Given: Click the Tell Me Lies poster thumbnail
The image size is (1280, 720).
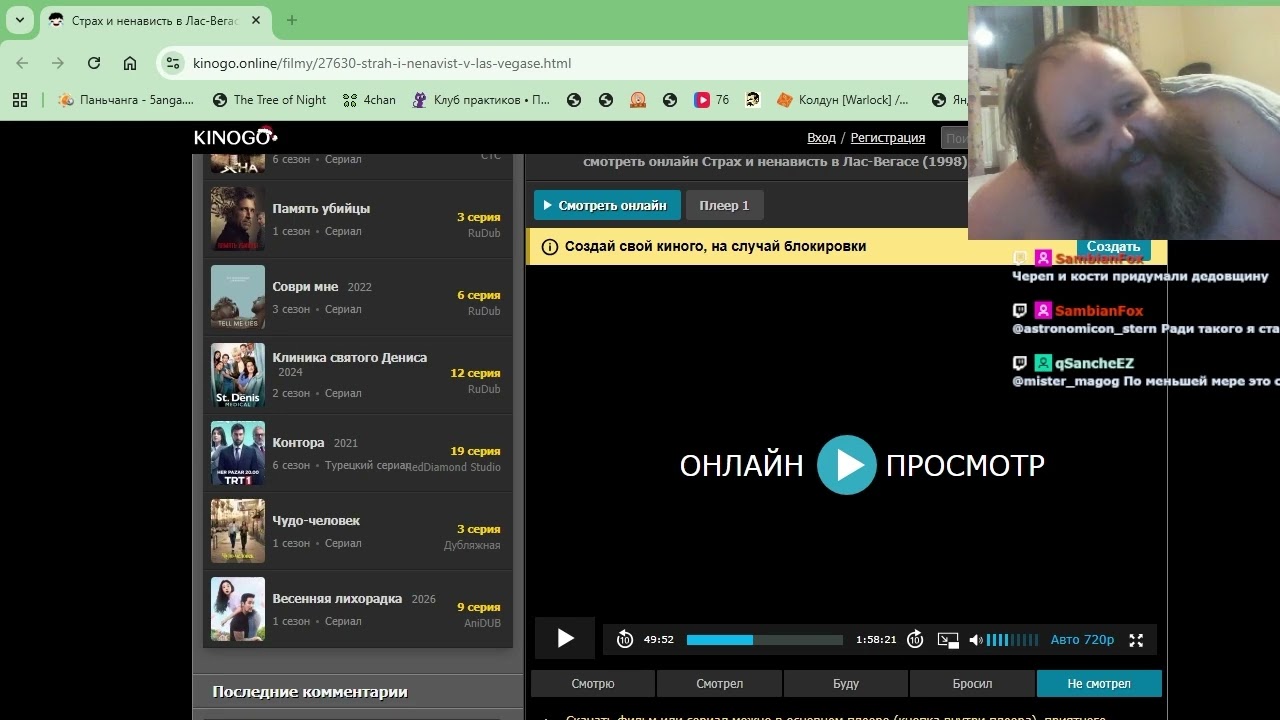Looking at the screenshot, I should [x=238, y=297].
